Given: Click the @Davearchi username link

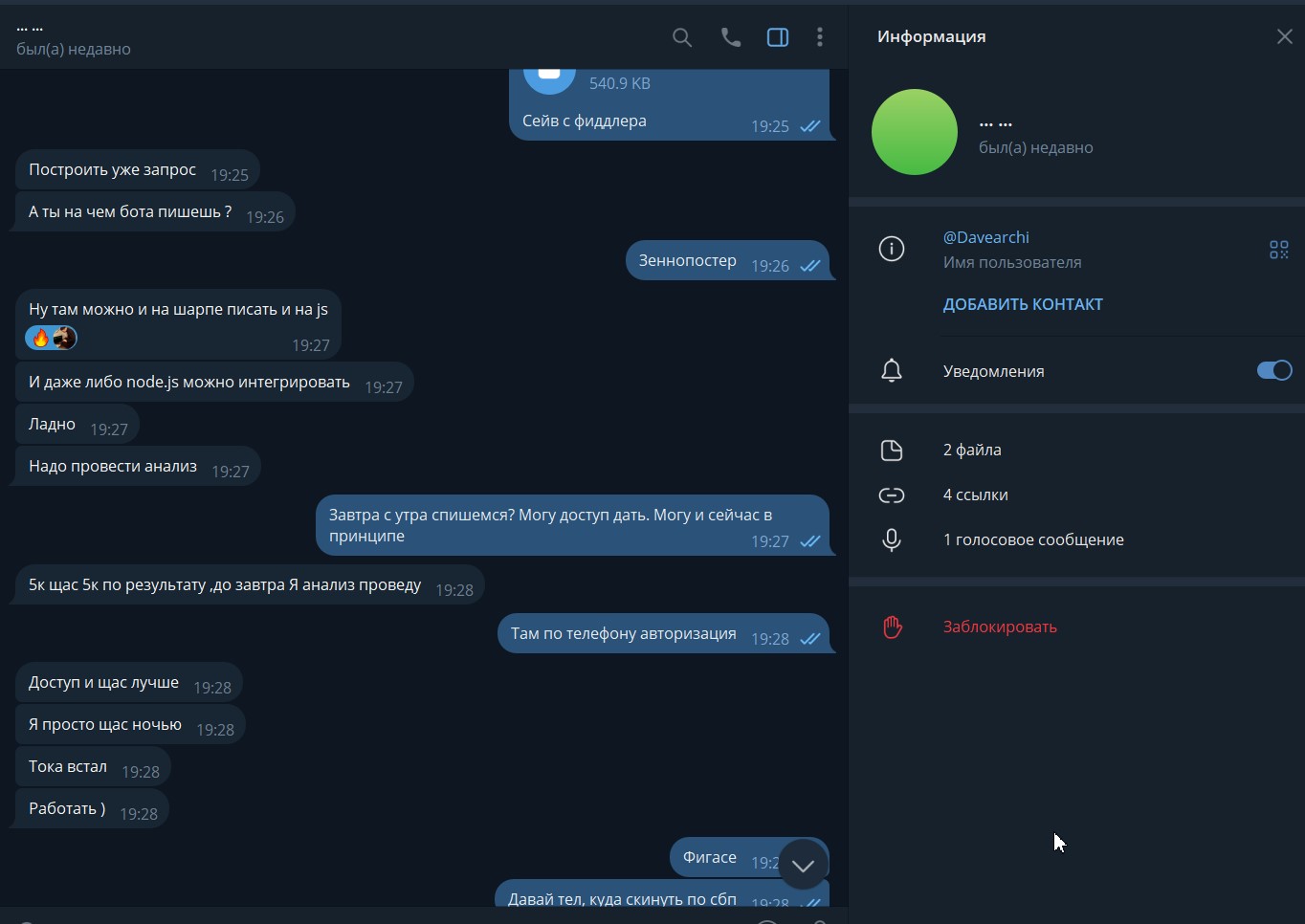Looking at the screenshot, I should [x=986, y=237].
